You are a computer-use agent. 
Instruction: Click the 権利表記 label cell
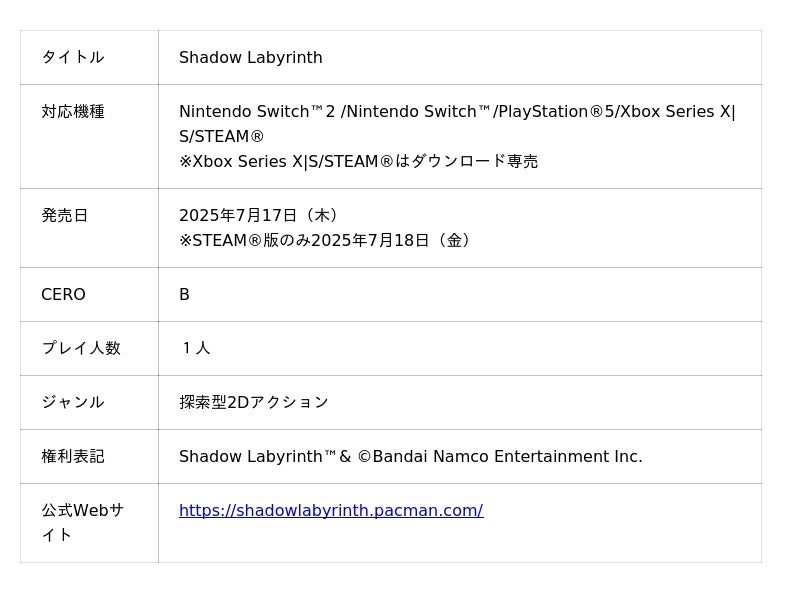pyautogui.click(x=73, y=457)
